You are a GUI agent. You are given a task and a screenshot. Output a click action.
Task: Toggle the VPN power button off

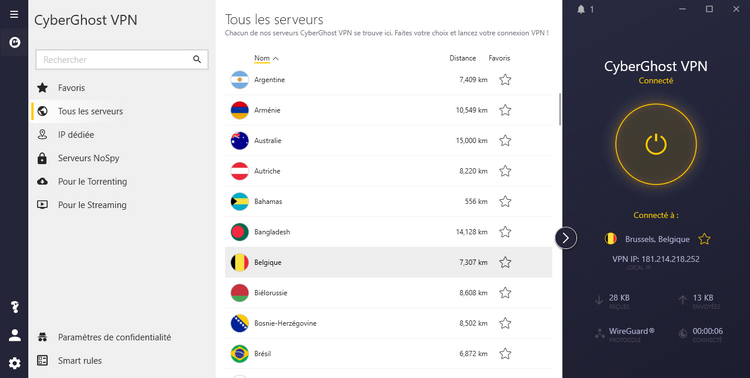656,145
